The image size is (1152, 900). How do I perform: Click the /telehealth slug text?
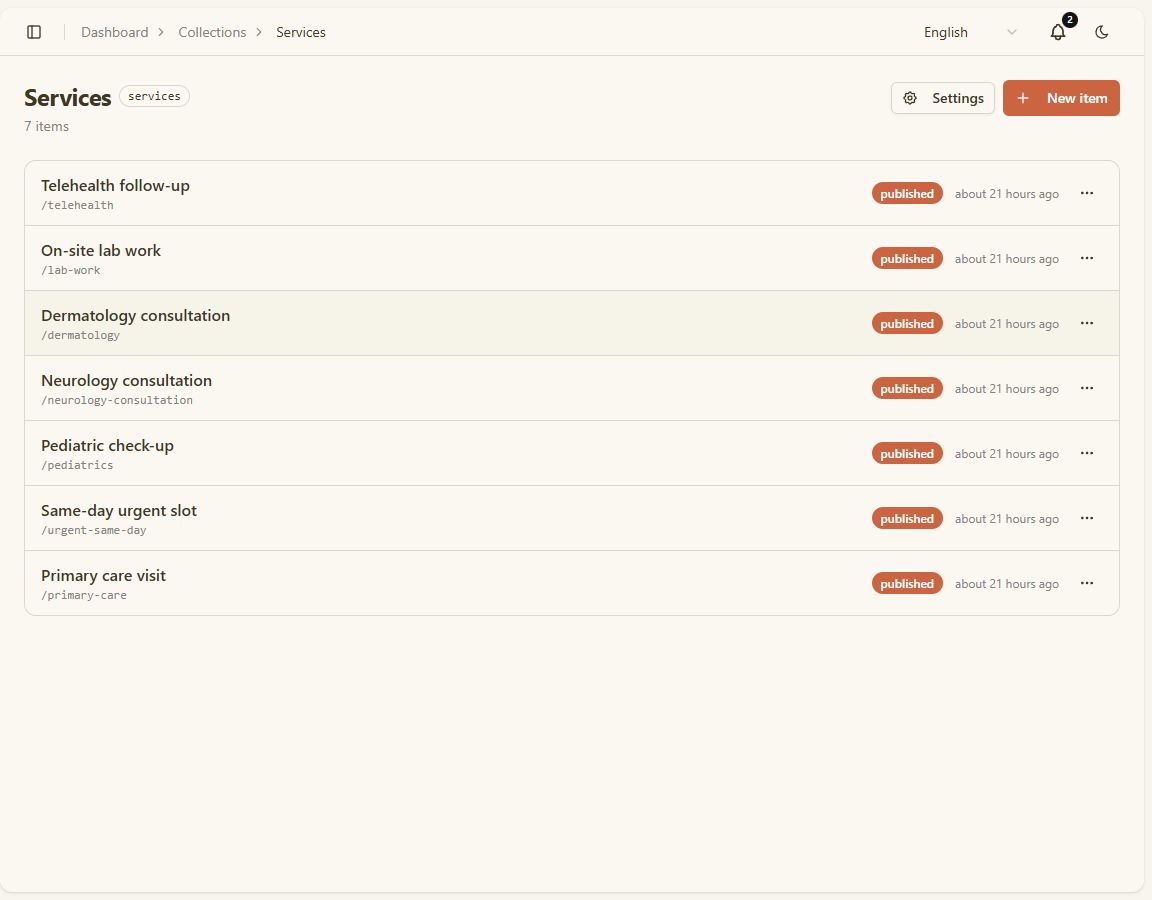[x=77, y=205]
